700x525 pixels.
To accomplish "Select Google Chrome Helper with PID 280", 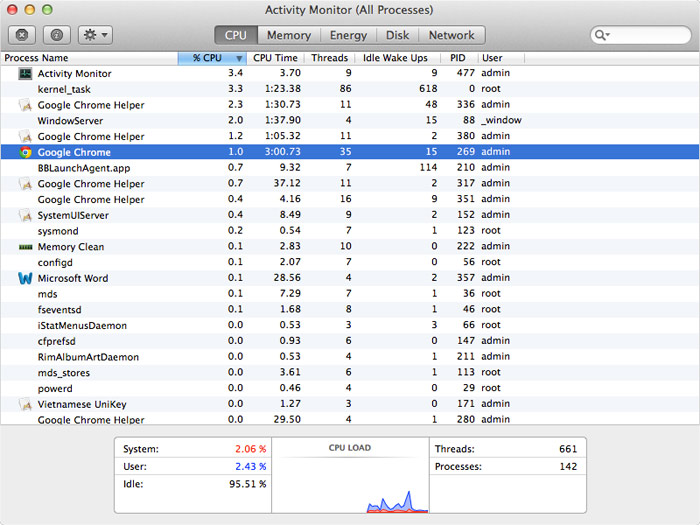I will coord(350,419).
